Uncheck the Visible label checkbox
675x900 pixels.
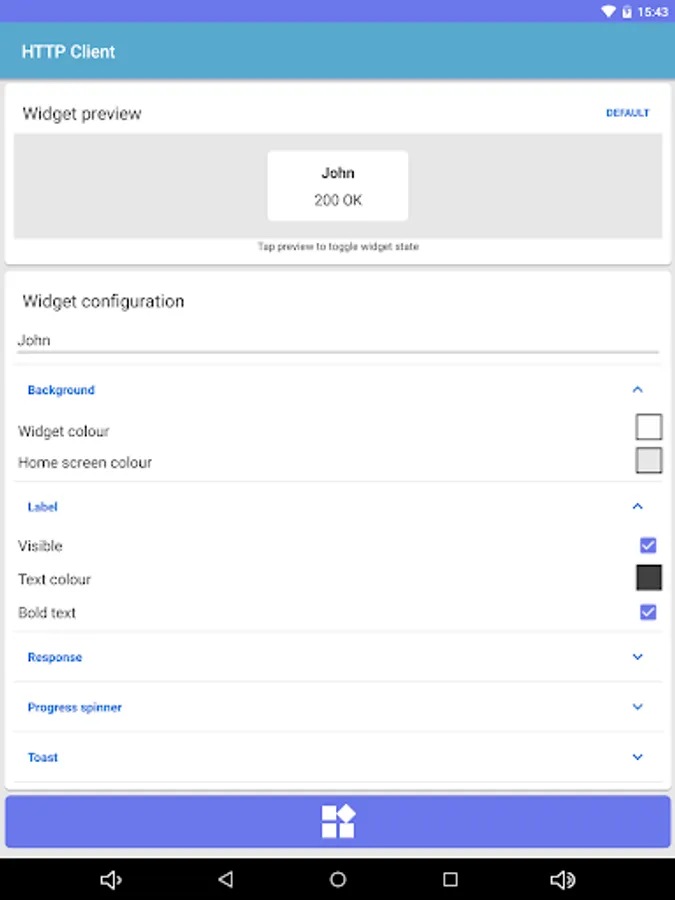coord(648,545)
